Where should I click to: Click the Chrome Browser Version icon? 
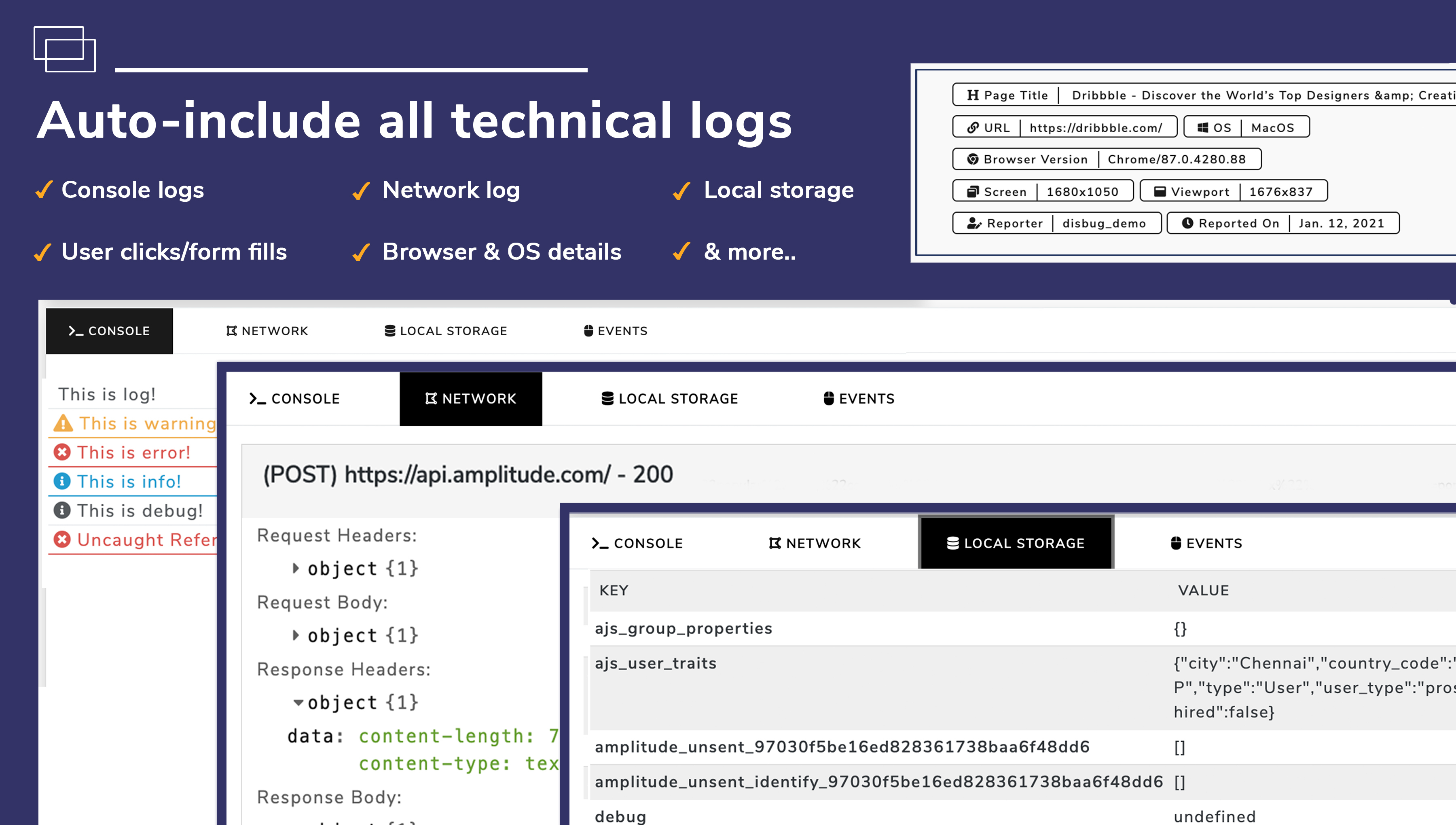coord(973,159)
